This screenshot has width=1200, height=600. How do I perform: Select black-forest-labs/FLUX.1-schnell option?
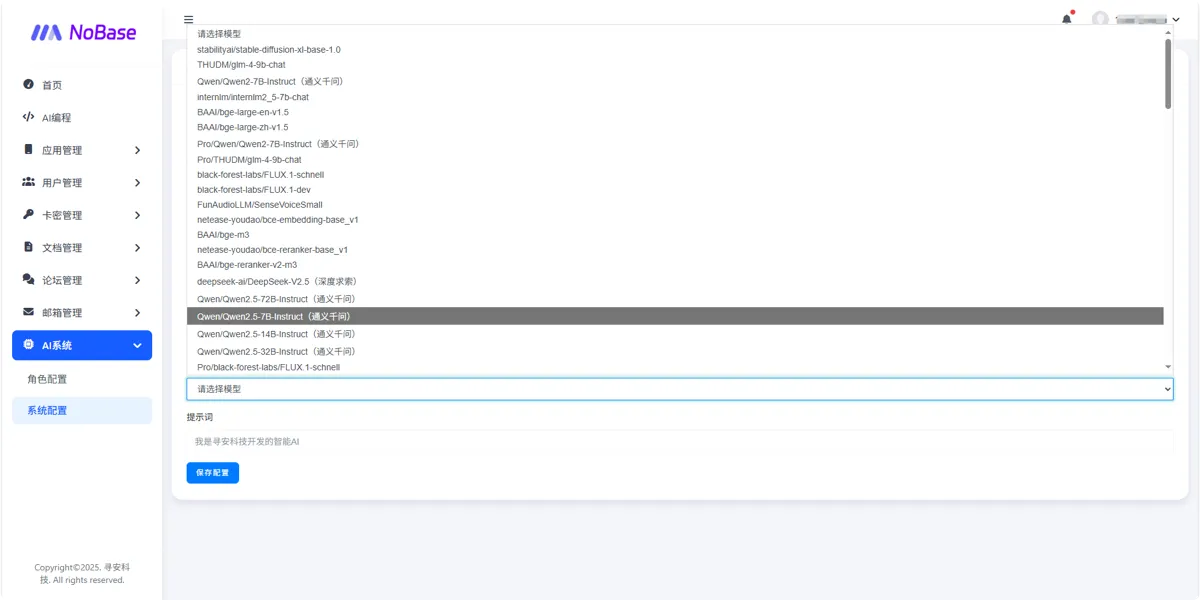pyautogui.click(x=675, y=174)
